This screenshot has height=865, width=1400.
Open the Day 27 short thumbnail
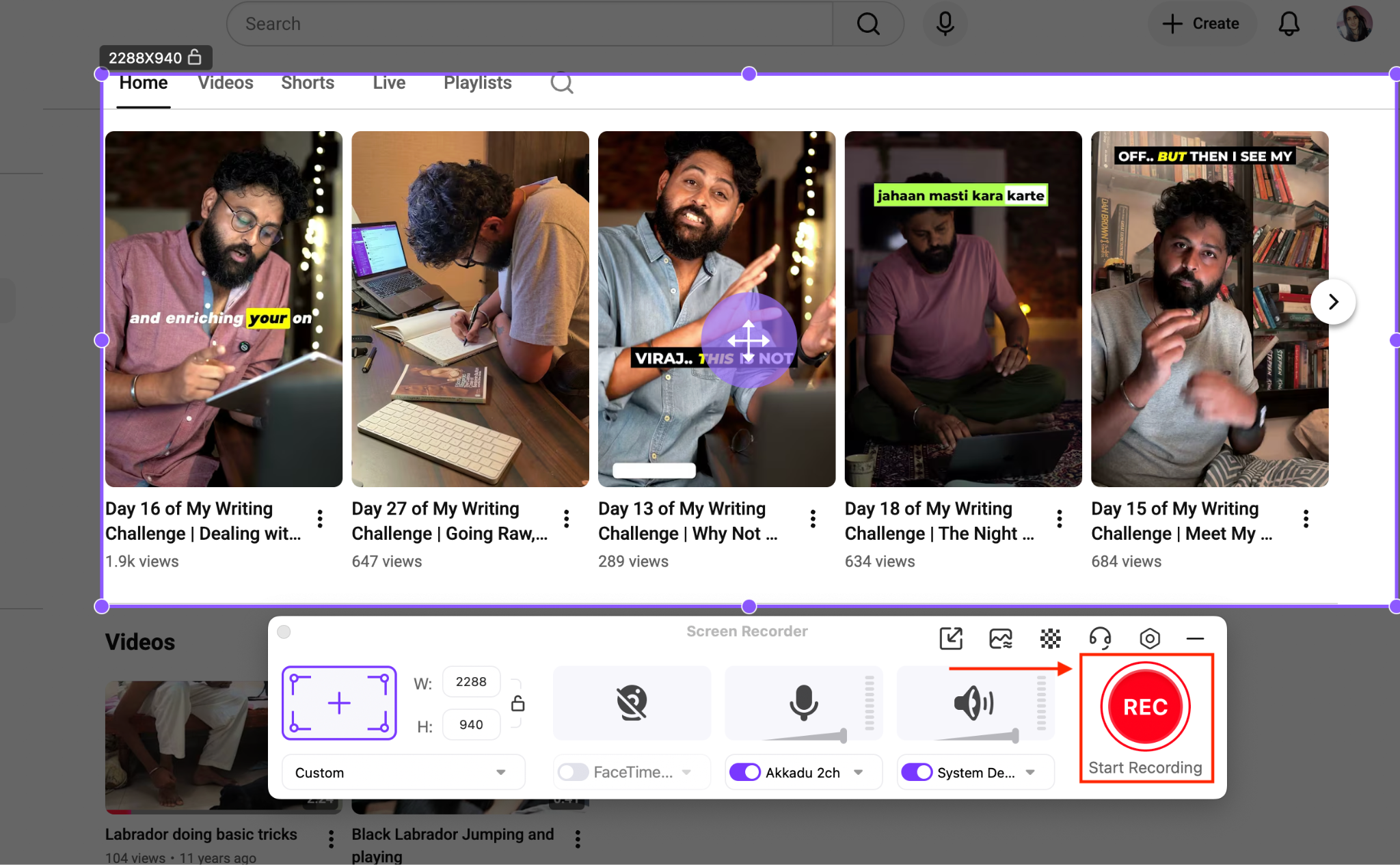[470, 309]
